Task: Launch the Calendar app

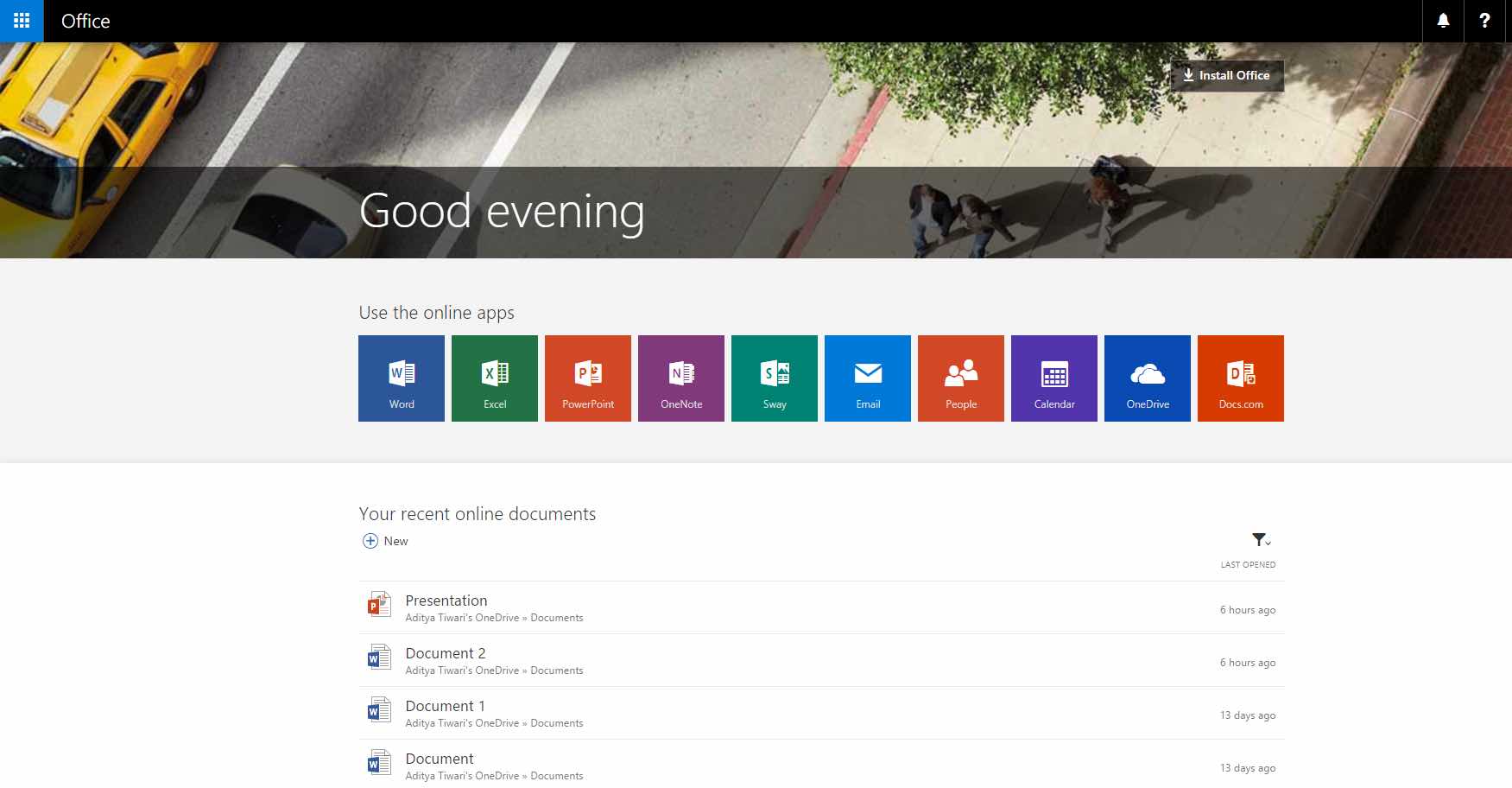Action: pos(1053,378)
